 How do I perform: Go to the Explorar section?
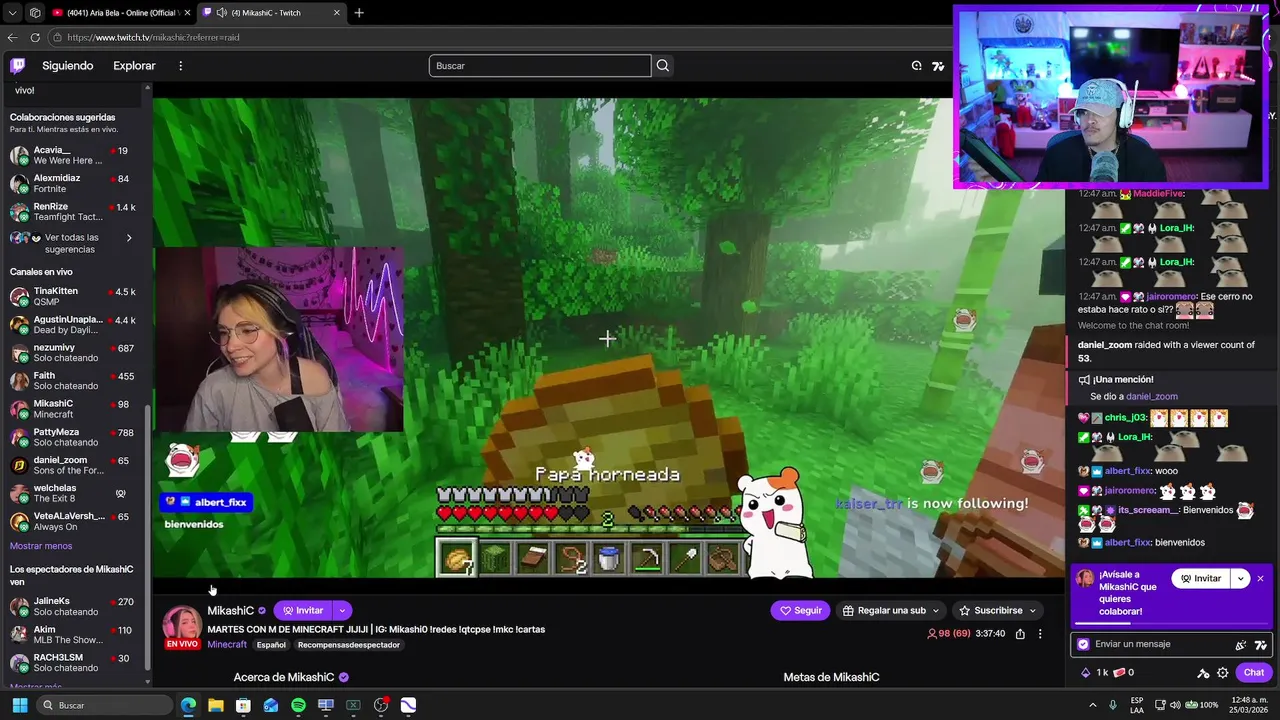134,66
